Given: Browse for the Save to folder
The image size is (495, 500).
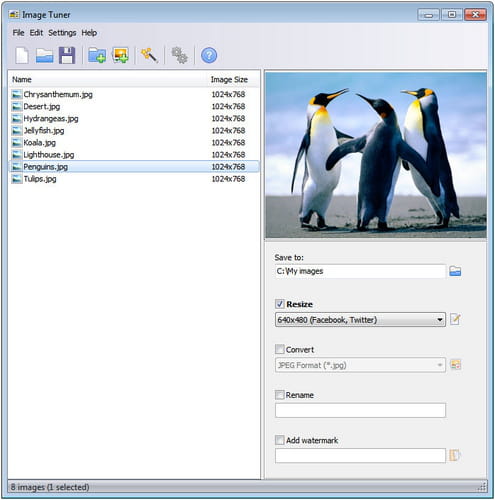Looking at the screenshot, I should tap(455, 271).
